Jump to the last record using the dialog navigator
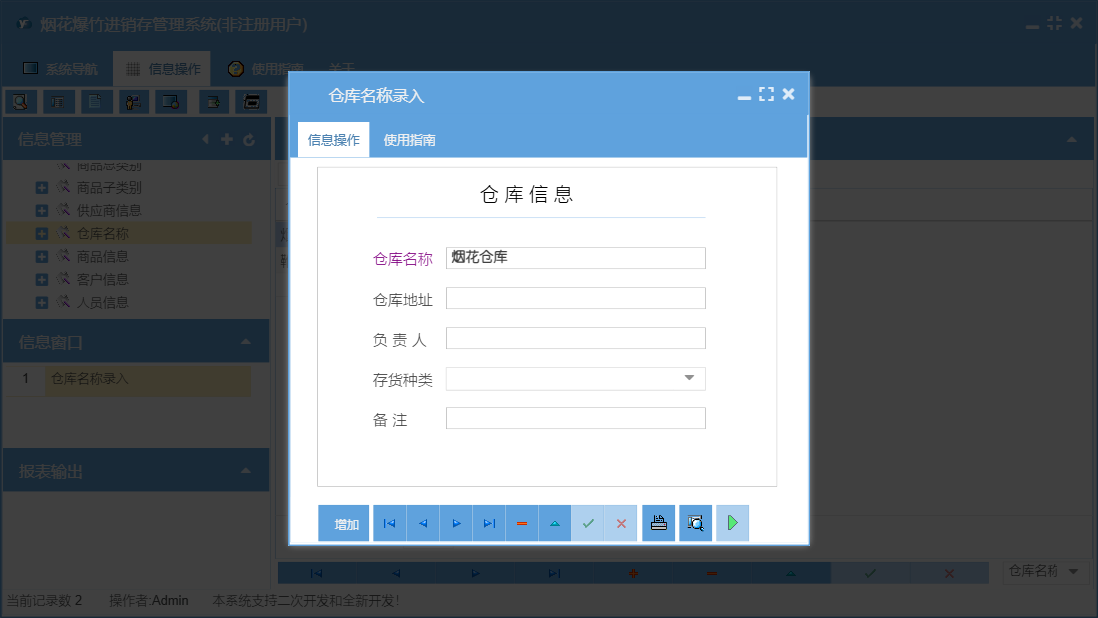 coord(489,522)
